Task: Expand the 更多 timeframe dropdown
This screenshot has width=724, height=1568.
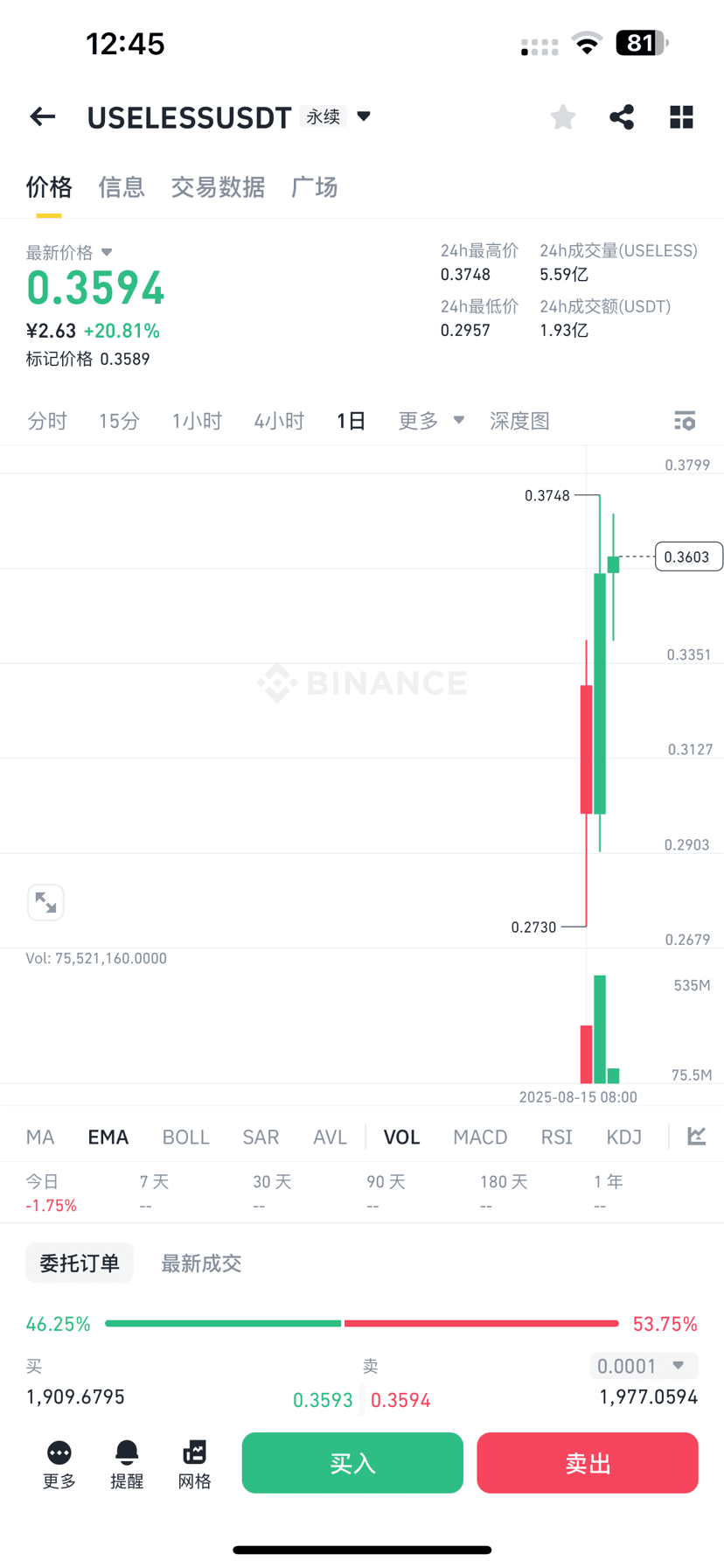Action: pyautogui.click(x=430, y=420)
